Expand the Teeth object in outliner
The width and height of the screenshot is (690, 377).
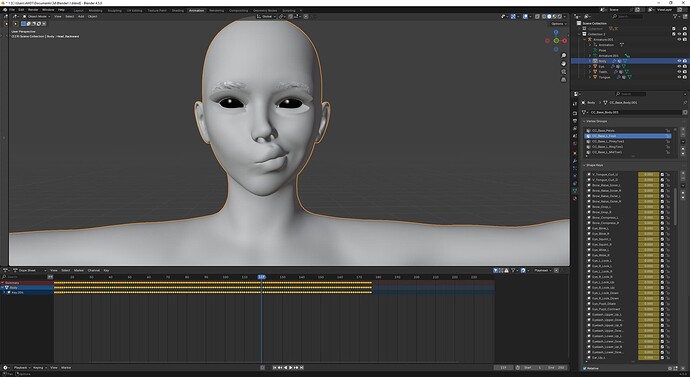pos(590,72)
